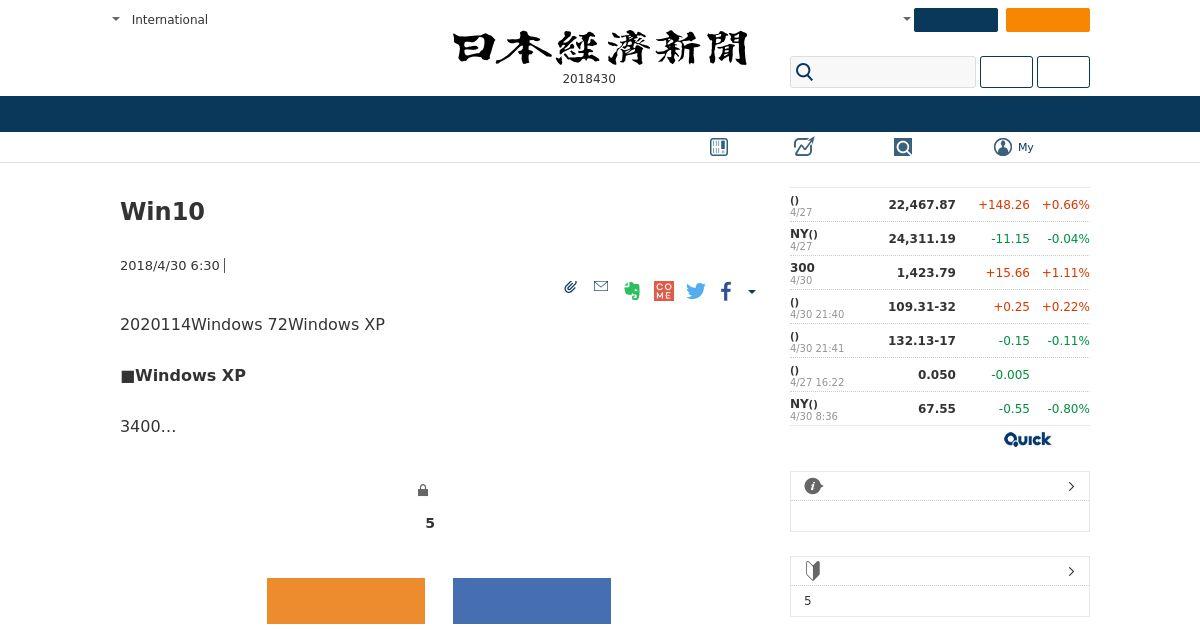1200x630 pixels.
Task: Expand the information panel chevron
Action: click(x=1071, y=486)
